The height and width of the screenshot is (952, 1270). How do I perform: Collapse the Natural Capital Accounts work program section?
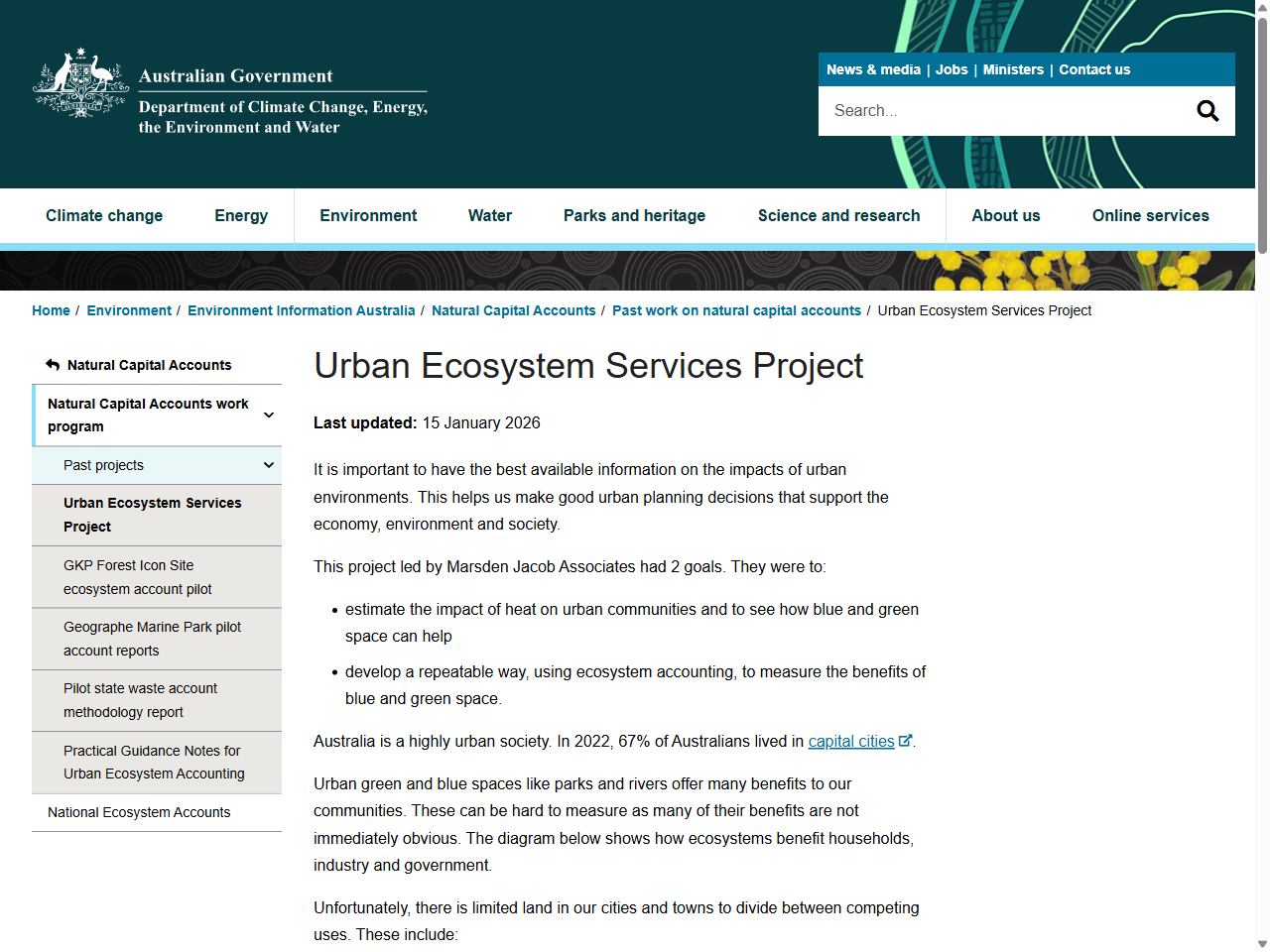click(x=268, y=415)
